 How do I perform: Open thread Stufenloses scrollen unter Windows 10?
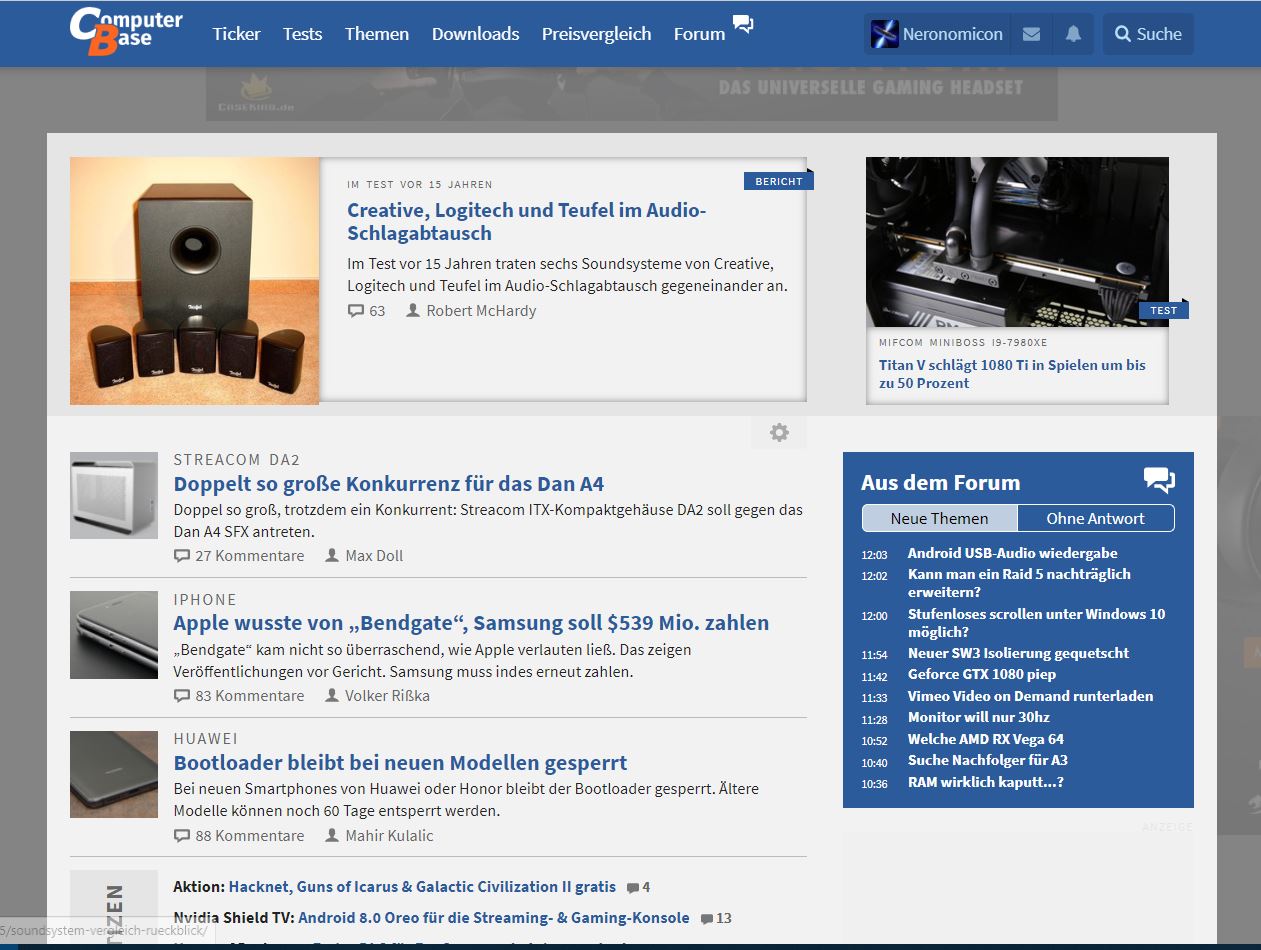(1036, 623)
